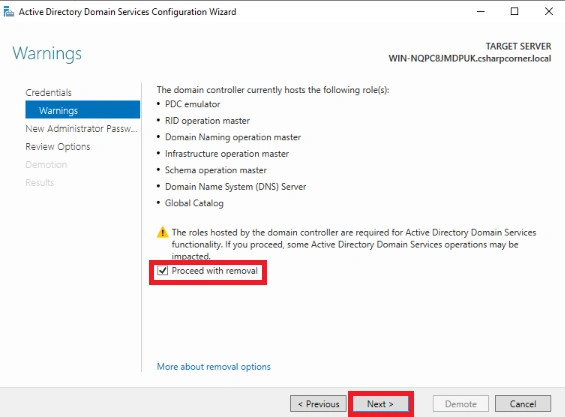Open More about removal options link
565x417 pixels.
click(x=214, y=367)
